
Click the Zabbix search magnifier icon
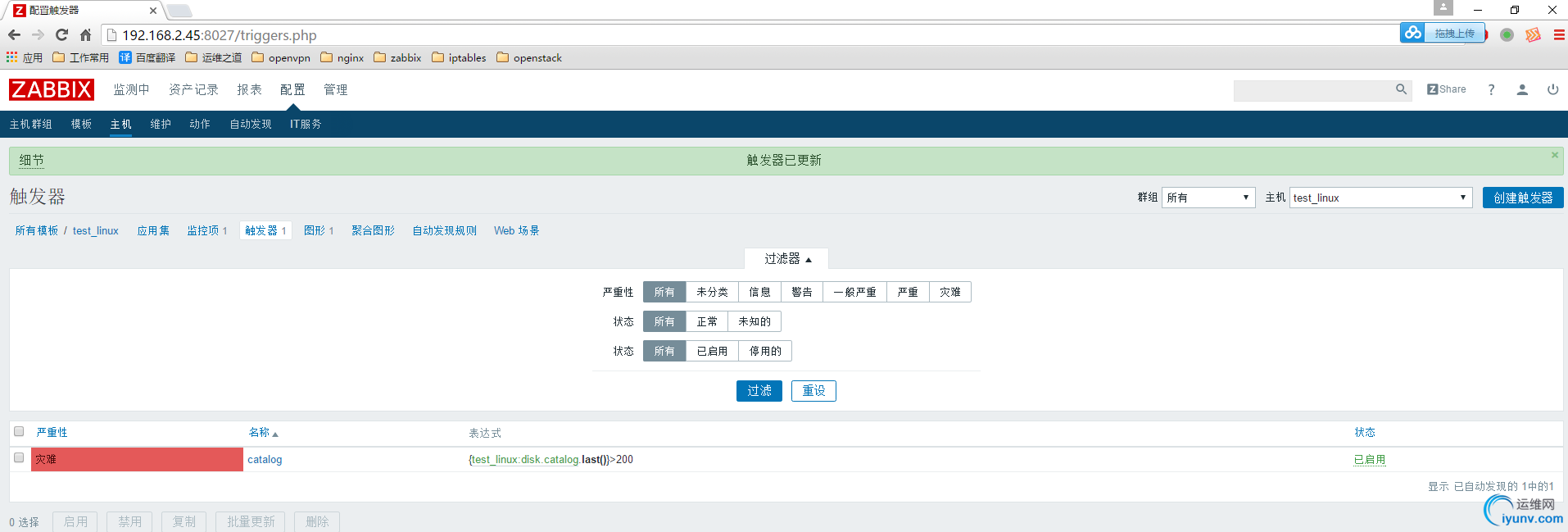click(1401, 89)
